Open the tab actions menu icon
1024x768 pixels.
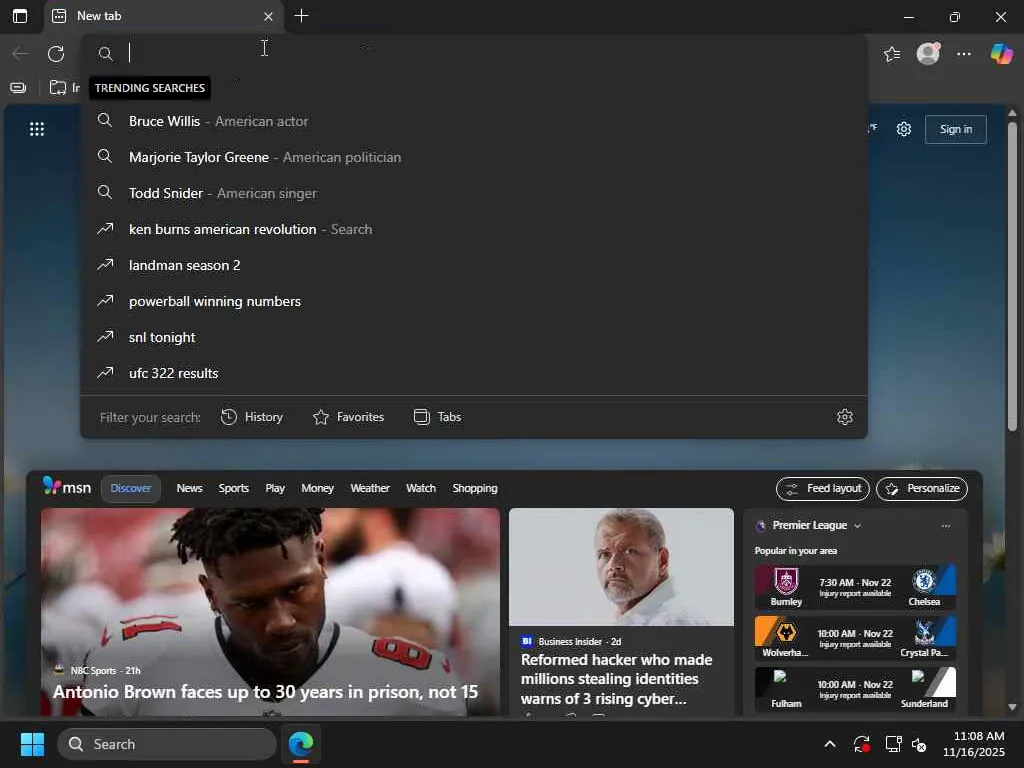[x=20, y=16]
